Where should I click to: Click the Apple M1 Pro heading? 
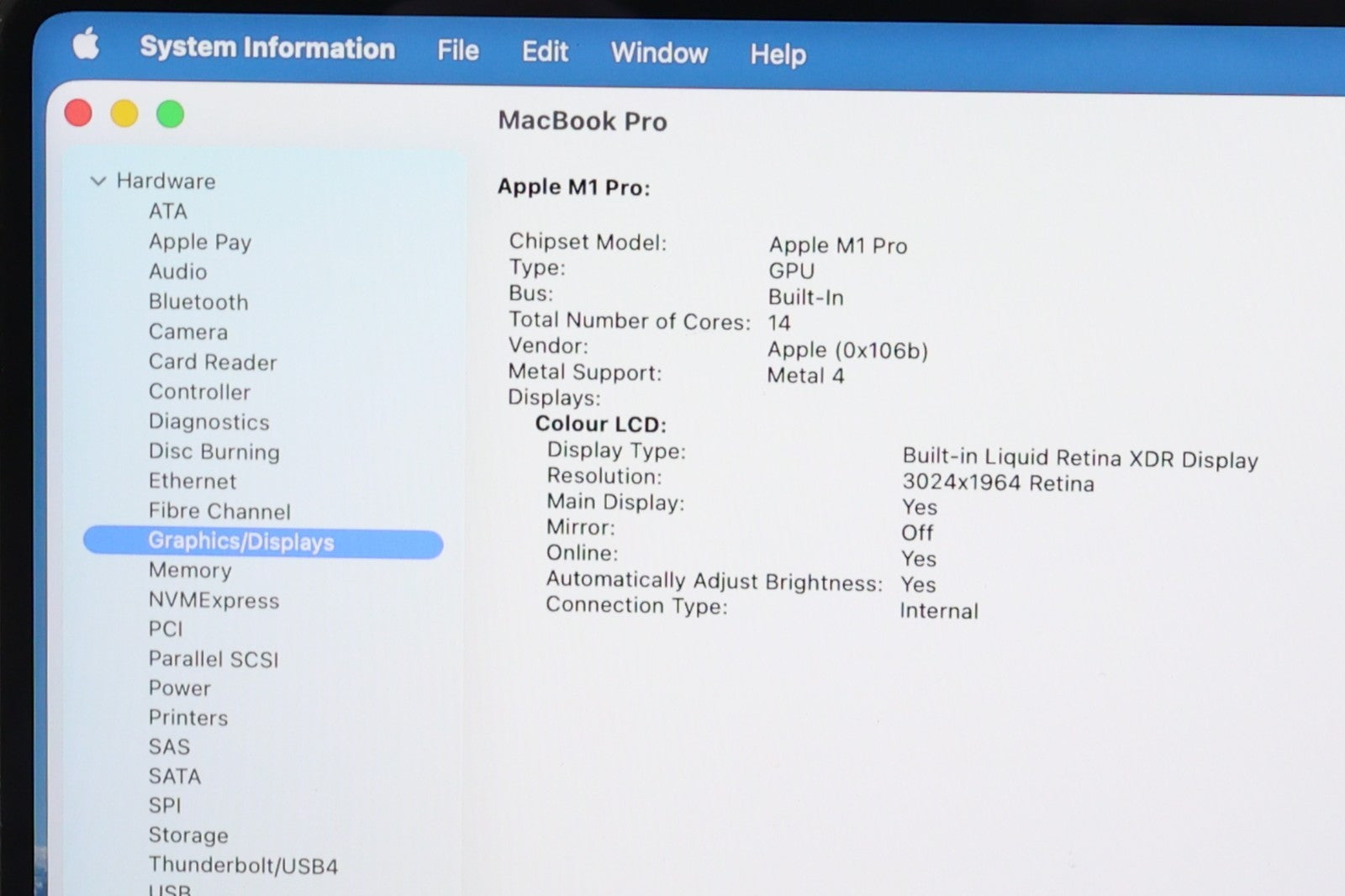573,187
